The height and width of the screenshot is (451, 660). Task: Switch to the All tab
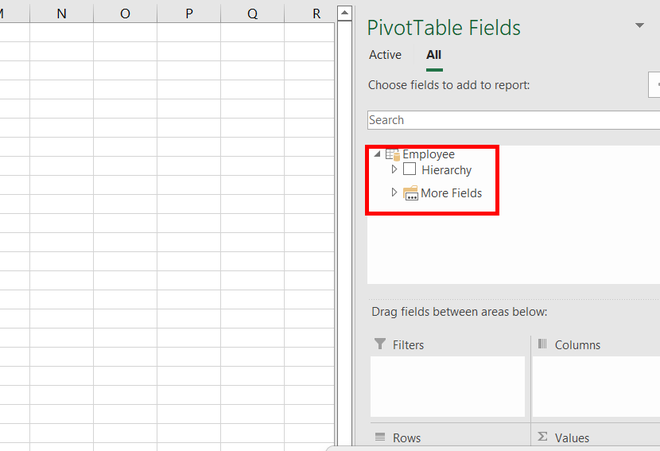433,55
